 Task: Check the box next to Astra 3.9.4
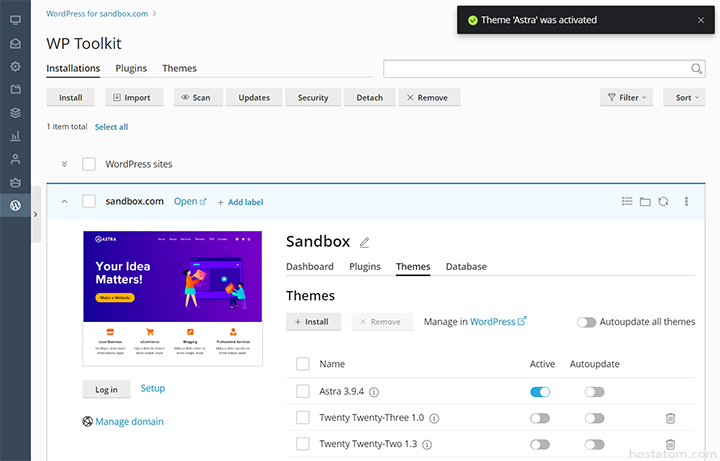pyautogui.click(x=303, y=392)
